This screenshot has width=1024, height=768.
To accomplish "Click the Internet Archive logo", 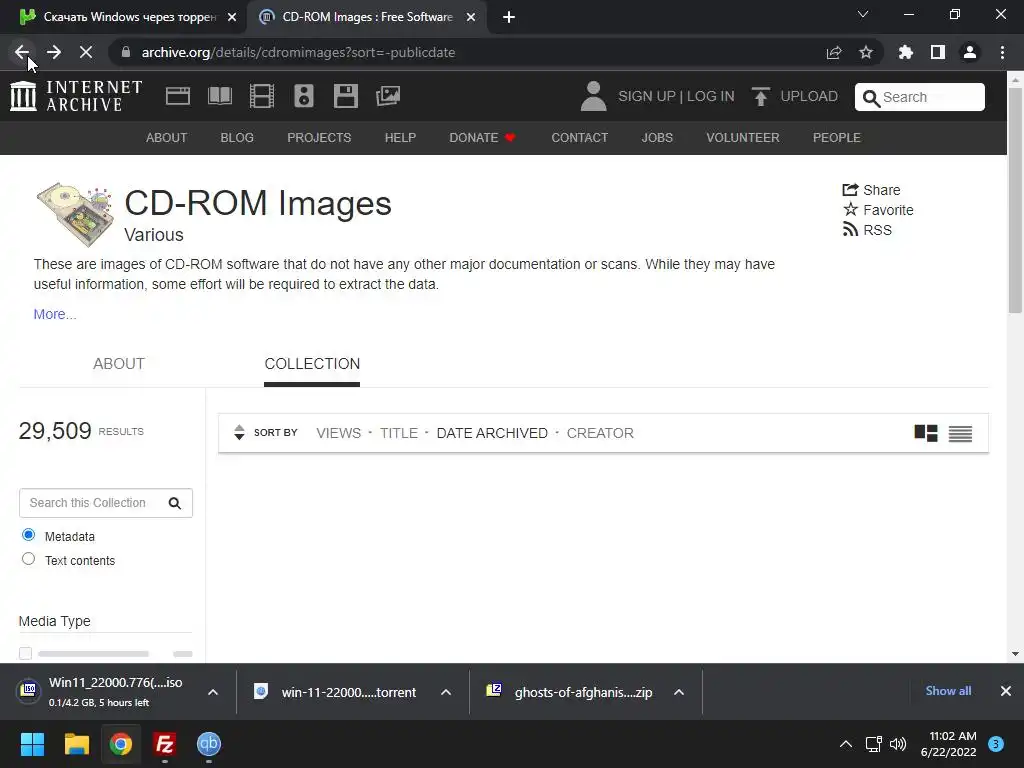I will click(x=76, y=96).
